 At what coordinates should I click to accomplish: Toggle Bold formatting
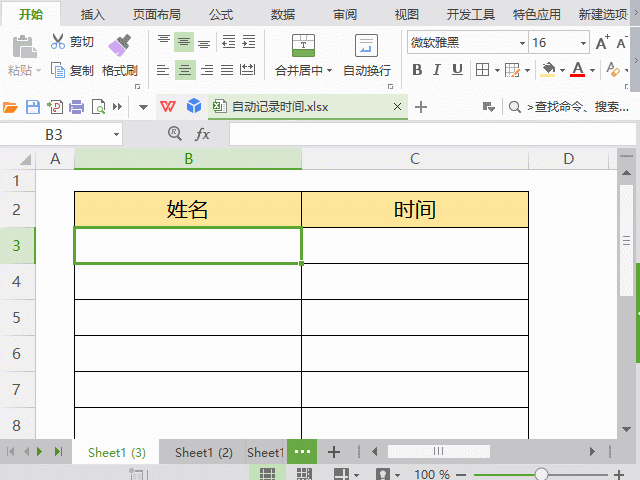point(417,70)
